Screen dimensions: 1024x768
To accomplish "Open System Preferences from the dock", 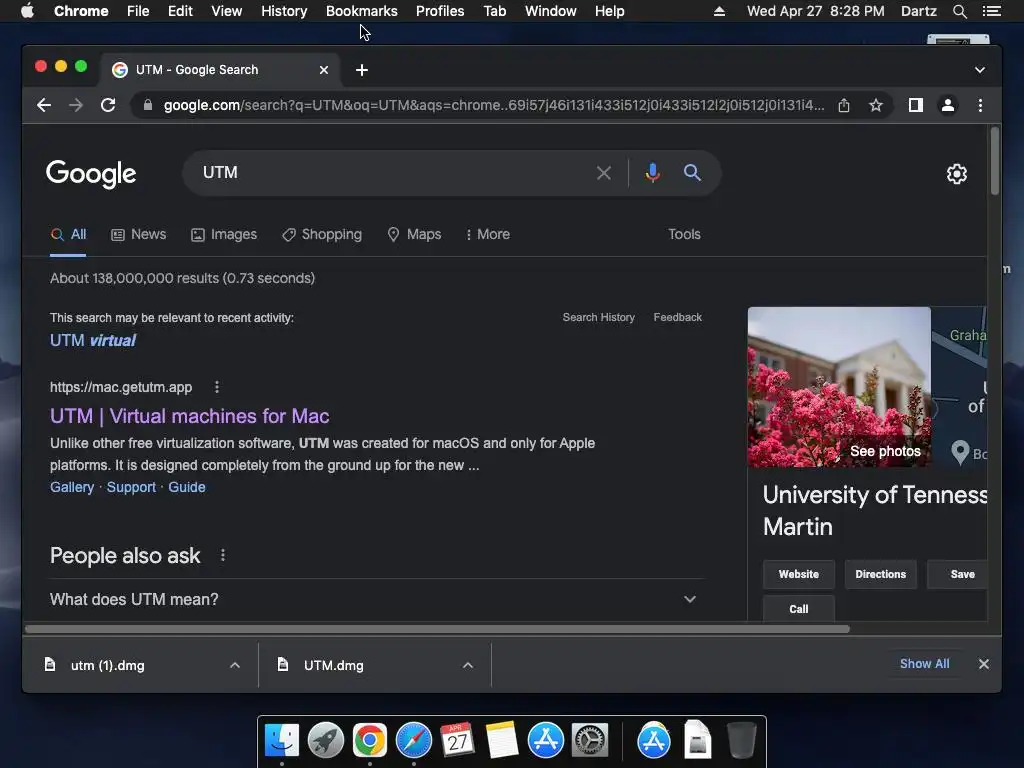I will (590, 741).
